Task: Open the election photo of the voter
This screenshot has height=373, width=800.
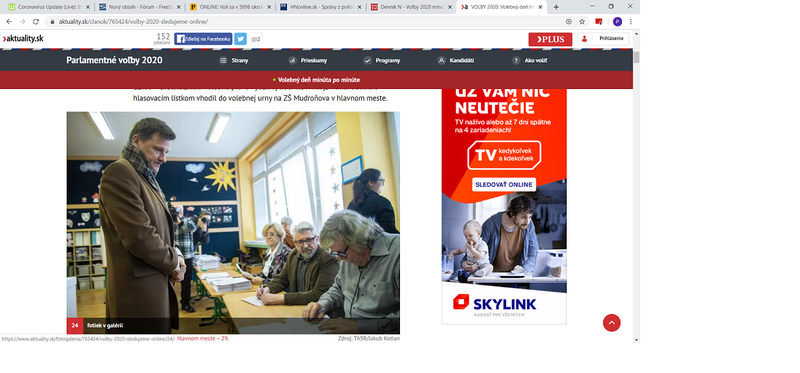Action: (x=233, y=222)
